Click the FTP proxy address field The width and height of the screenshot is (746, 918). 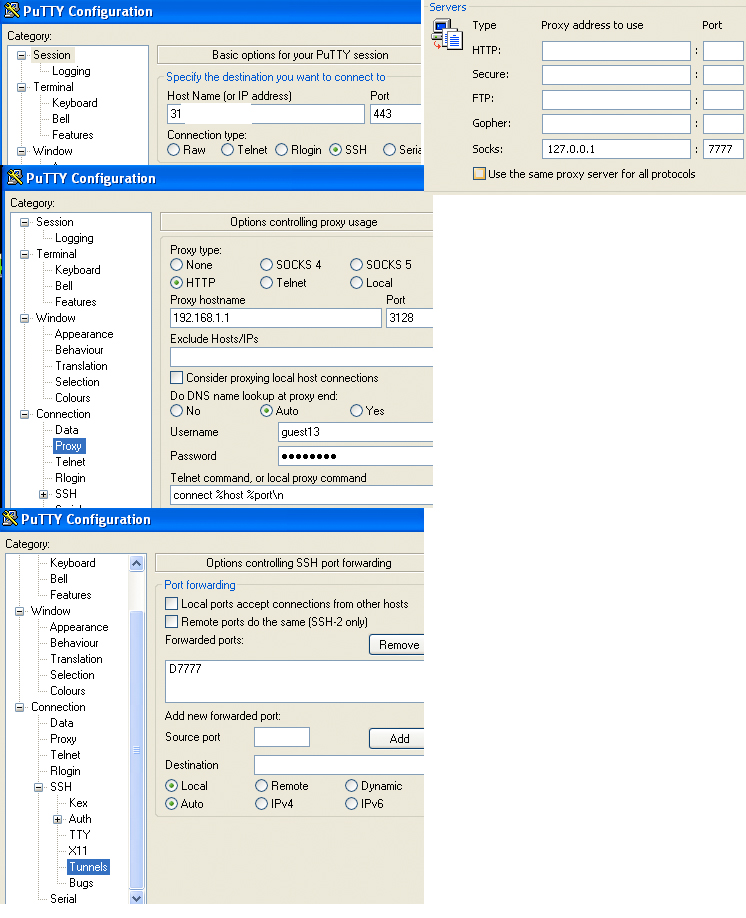[x=616, y=100]
